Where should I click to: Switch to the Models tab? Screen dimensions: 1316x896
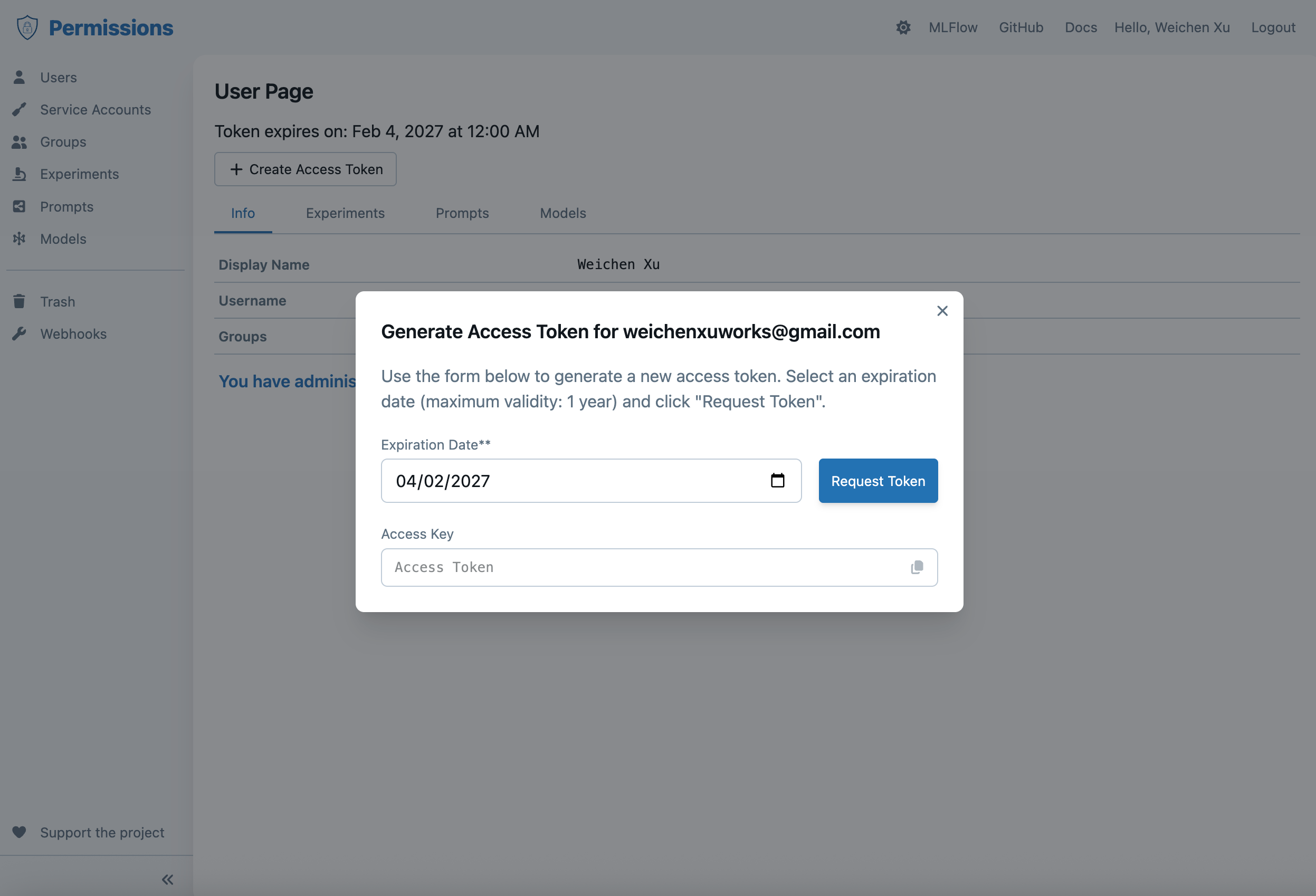click(562, 214)
